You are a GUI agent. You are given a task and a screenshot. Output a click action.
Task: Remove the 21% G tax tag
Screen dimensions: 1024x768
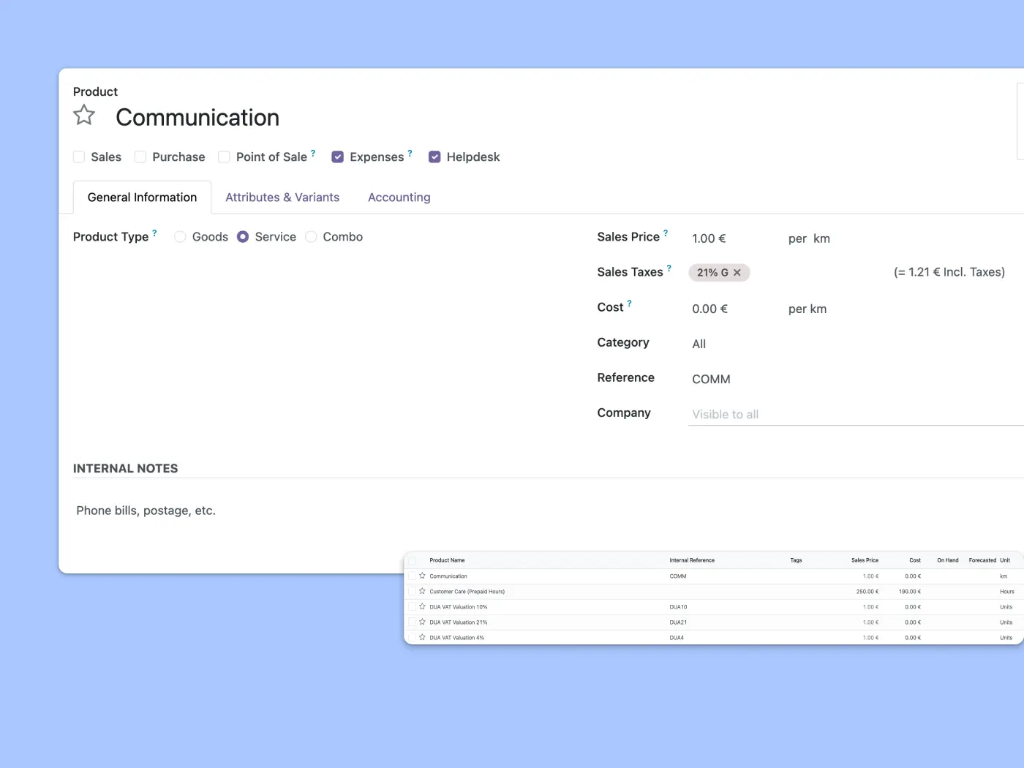pyautogui.click(x=737, y=272)
